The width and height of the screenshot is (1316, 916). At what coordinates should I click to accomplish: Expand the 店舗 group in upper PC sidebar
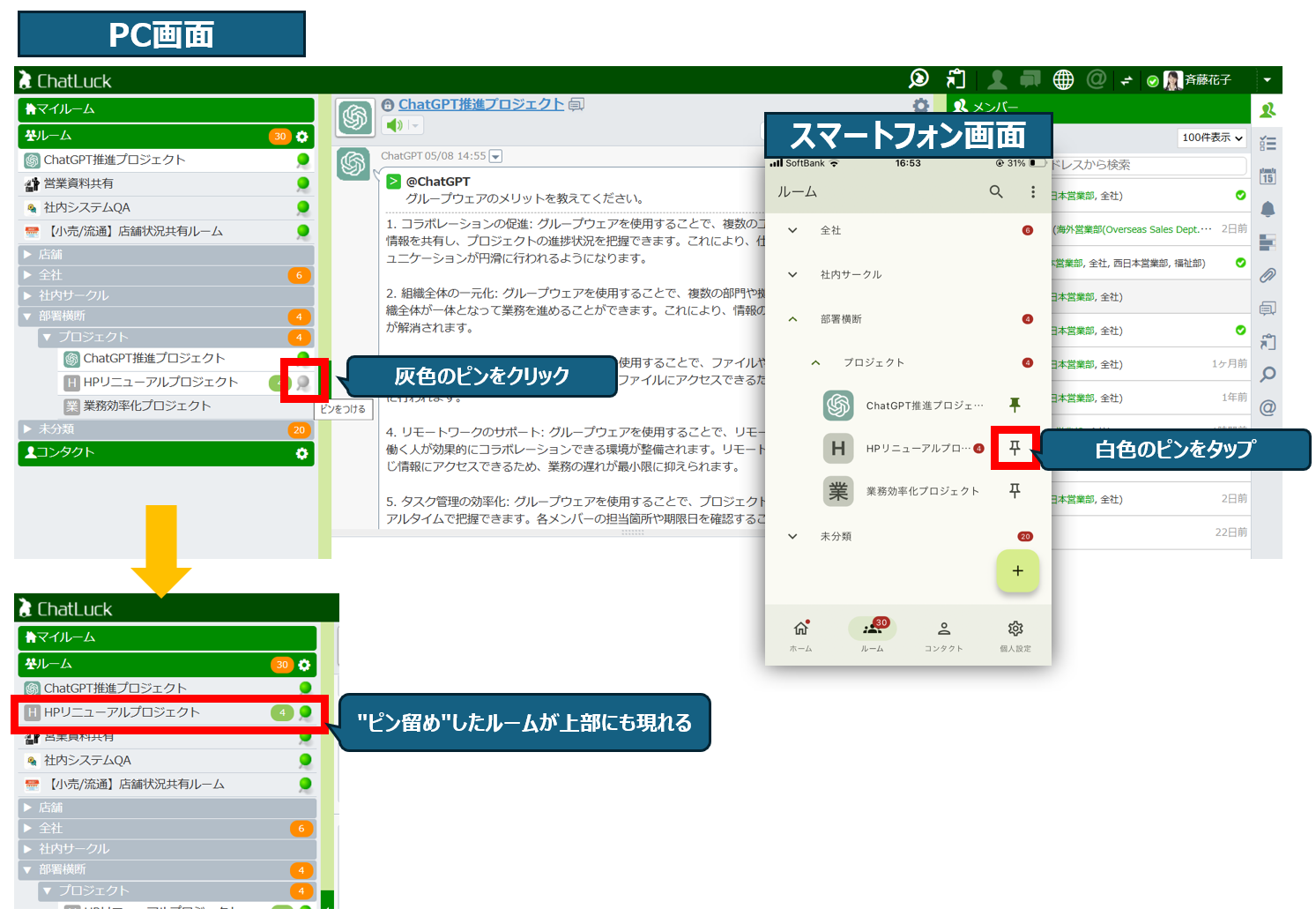click(28, 255)
